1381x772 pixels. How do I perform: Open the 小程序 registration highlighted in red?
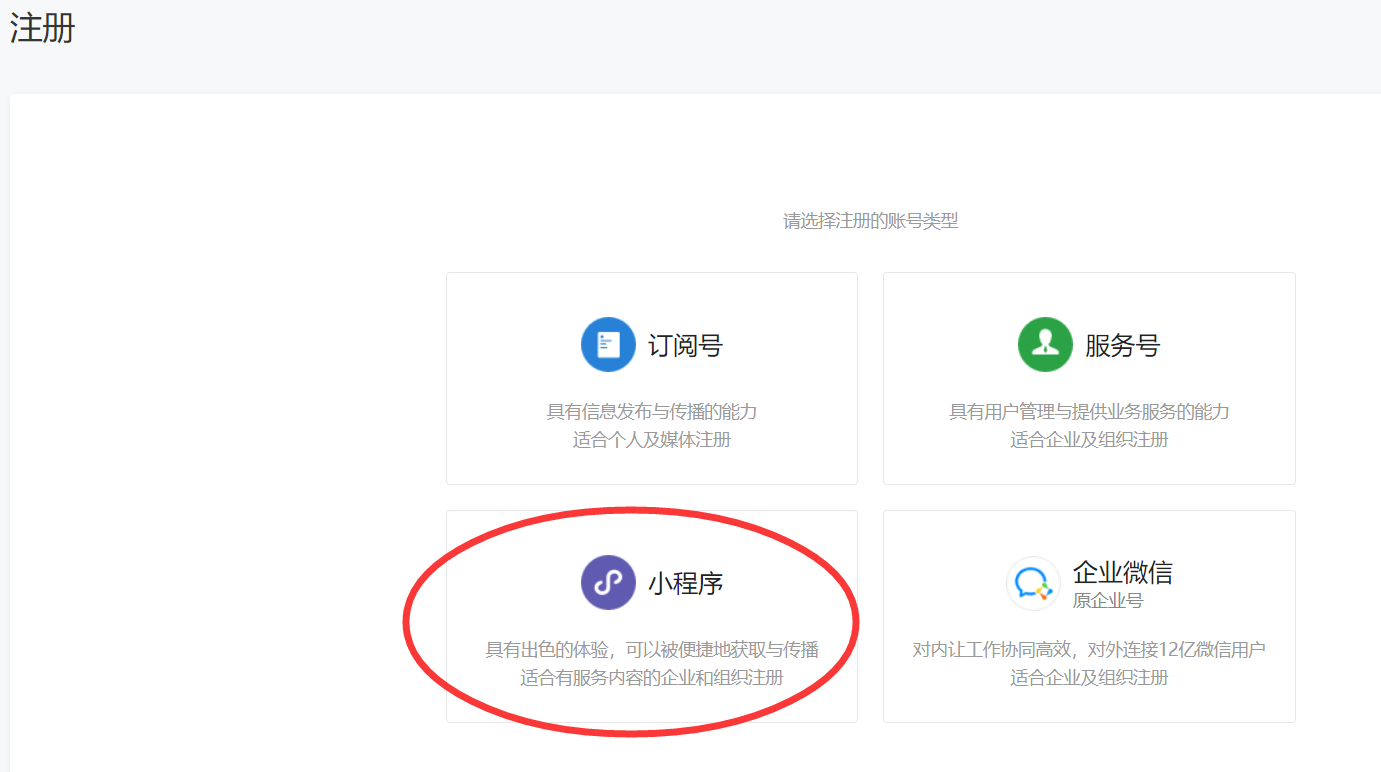pos(651,615)
